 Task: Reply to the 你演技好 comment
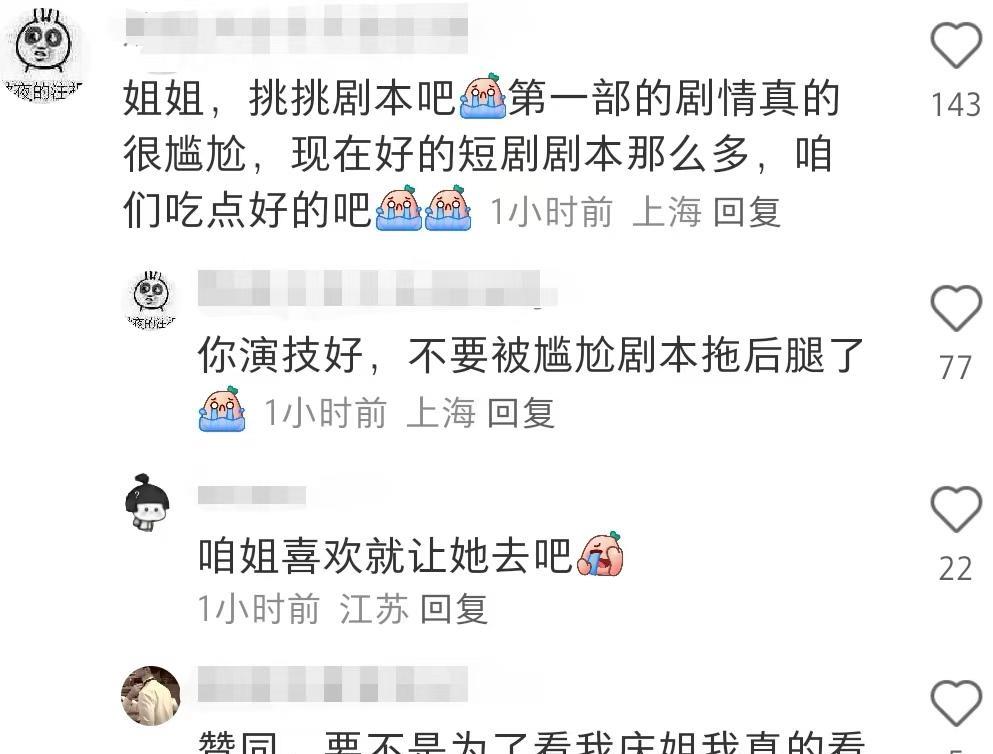(521, 413)
